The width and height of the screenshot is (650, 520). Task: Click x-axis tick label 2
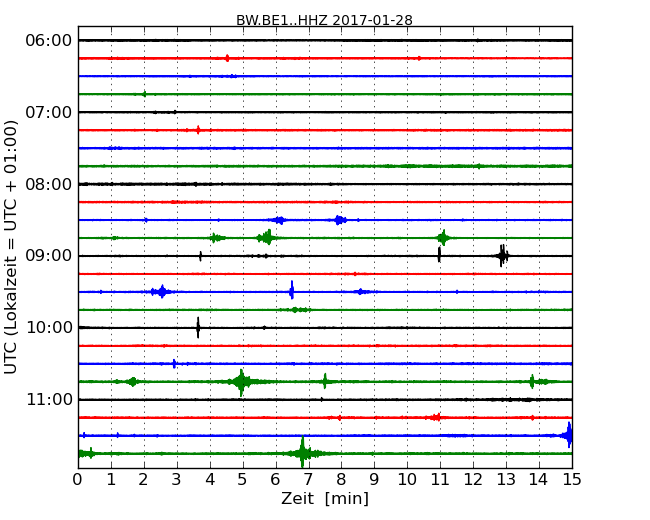click(144, 480)
